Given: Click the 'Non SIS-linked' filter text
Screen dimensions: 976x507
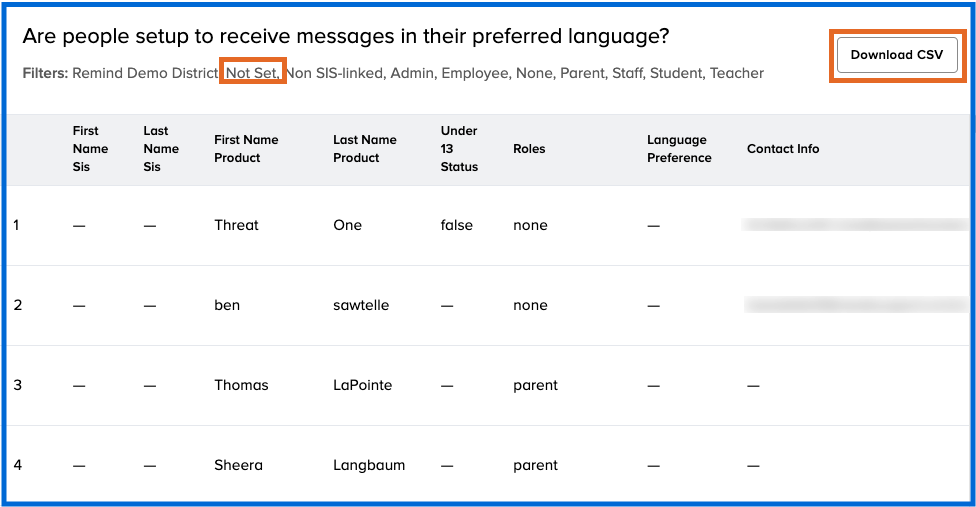Looking at the screenshot, I should pos(334,73).
